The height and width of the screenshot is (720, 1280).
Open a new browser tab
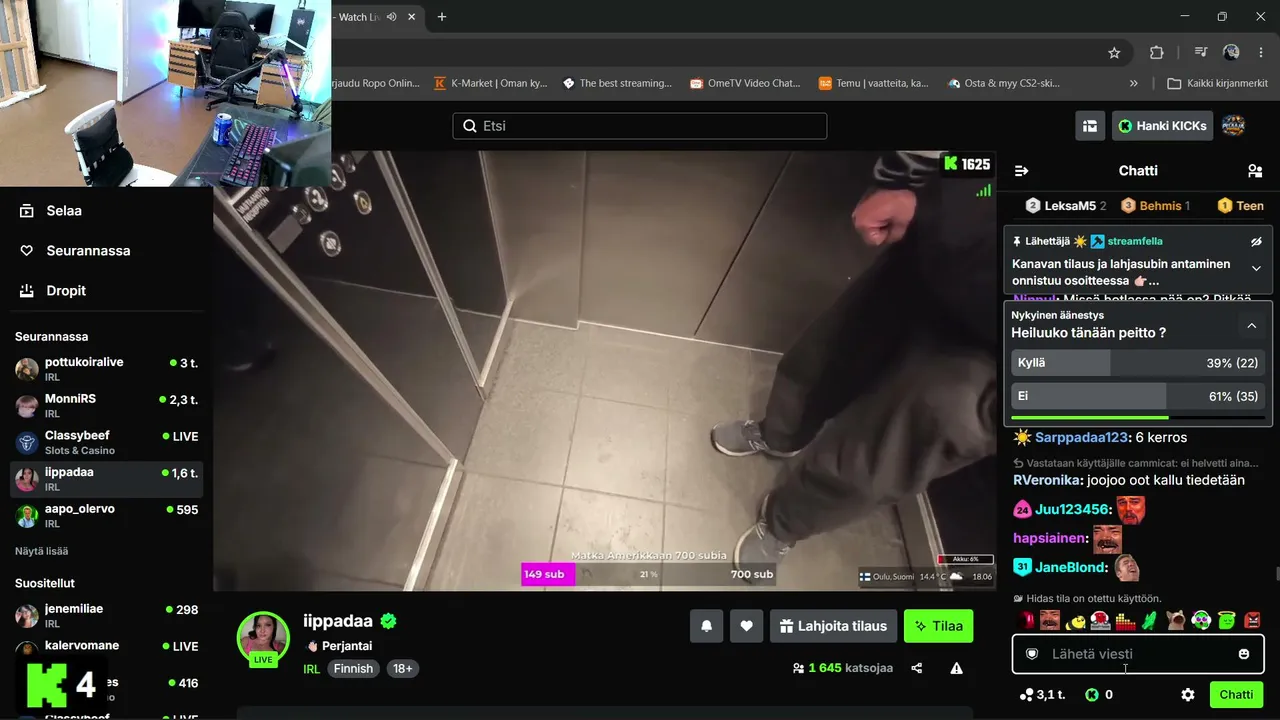442,17
